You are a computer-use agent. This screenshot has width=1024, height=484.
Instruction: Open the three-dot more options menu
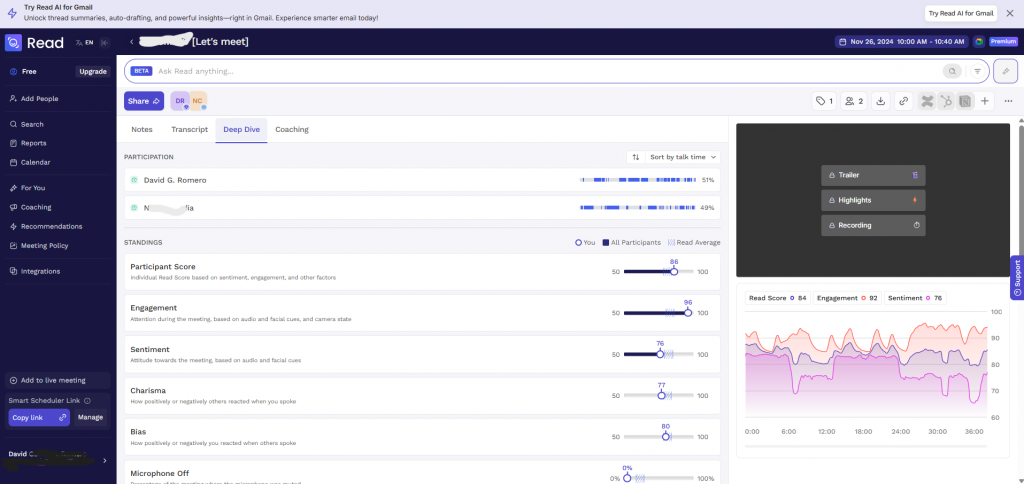(1008, 101)
